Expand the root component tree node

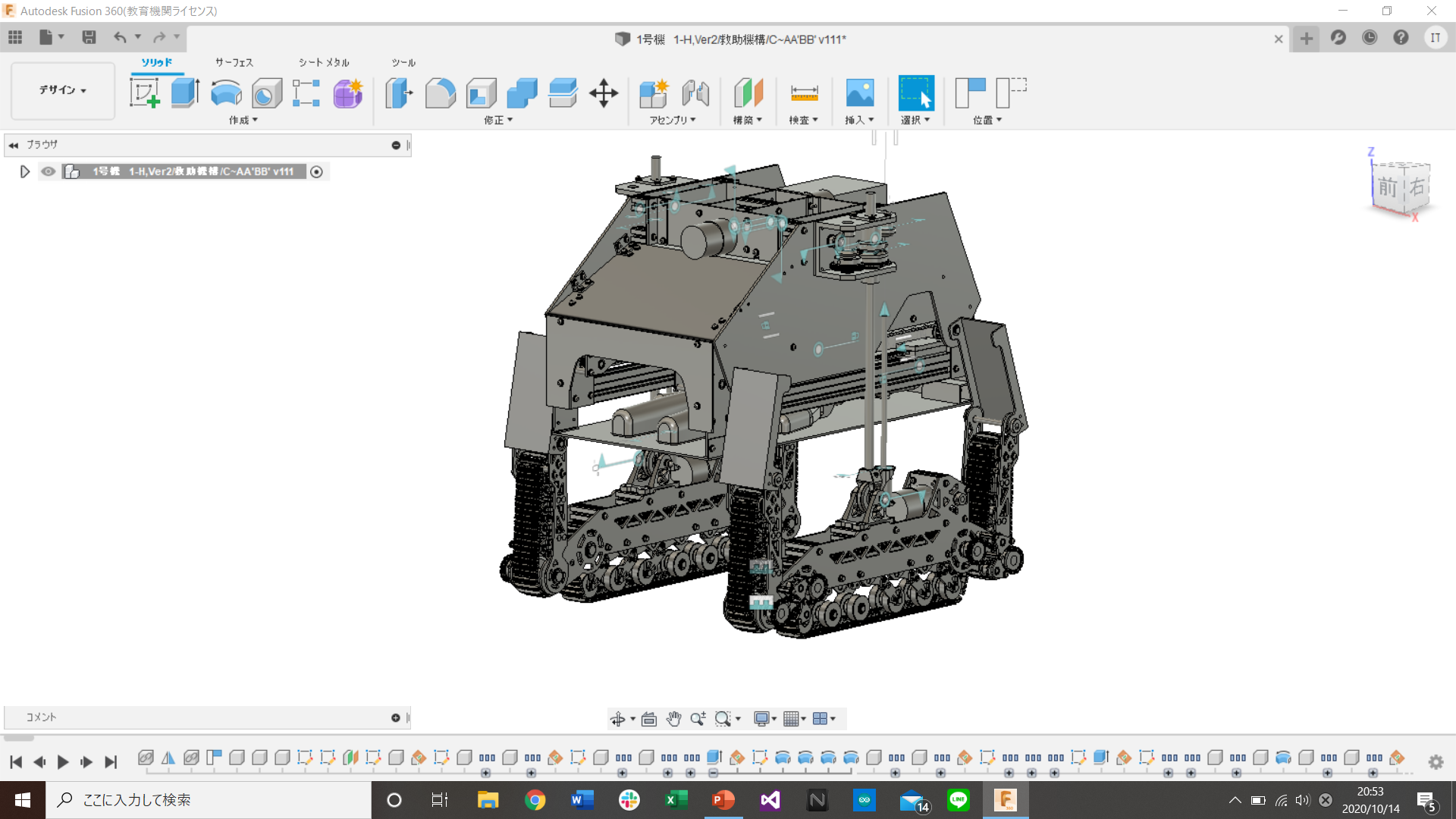coord(24,171)
